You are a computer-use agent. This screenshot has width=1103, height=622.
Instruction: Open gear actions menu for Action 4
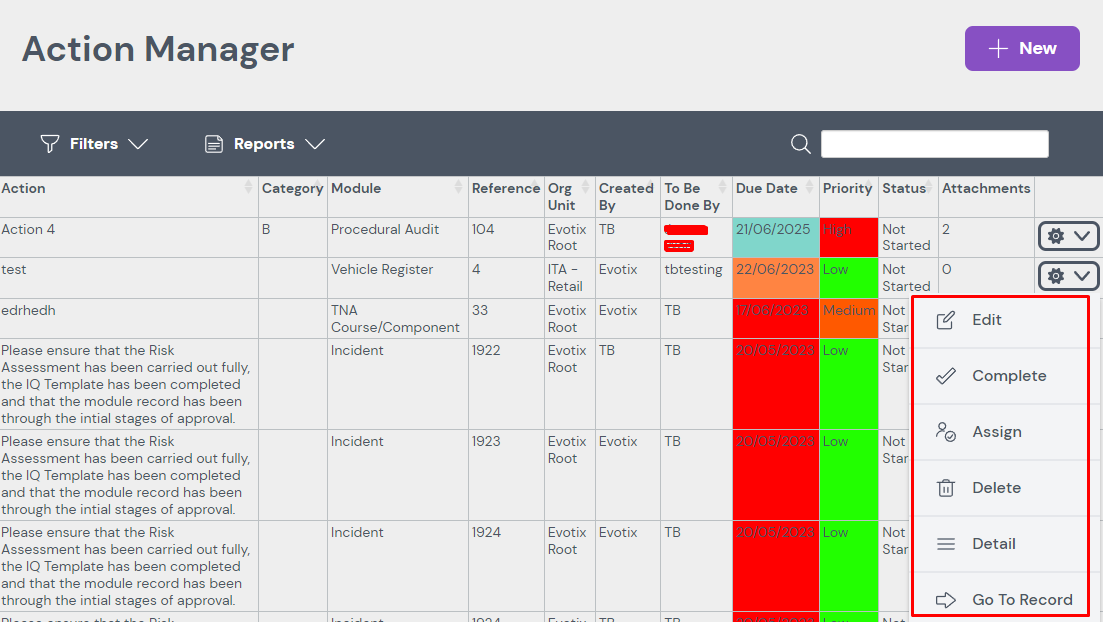click(1068, 236)
